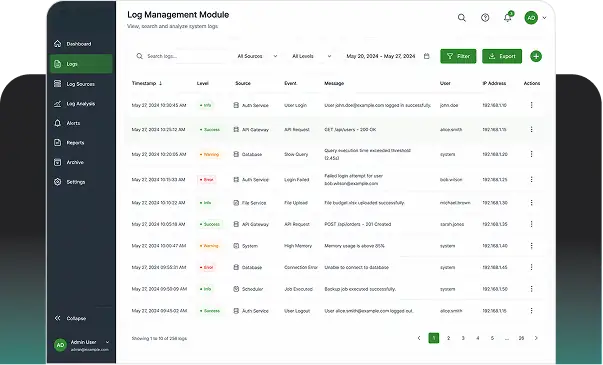This screenshot has height=365, width=603.
Task: Open Log Analysis in sidebar
Action: 81,104
